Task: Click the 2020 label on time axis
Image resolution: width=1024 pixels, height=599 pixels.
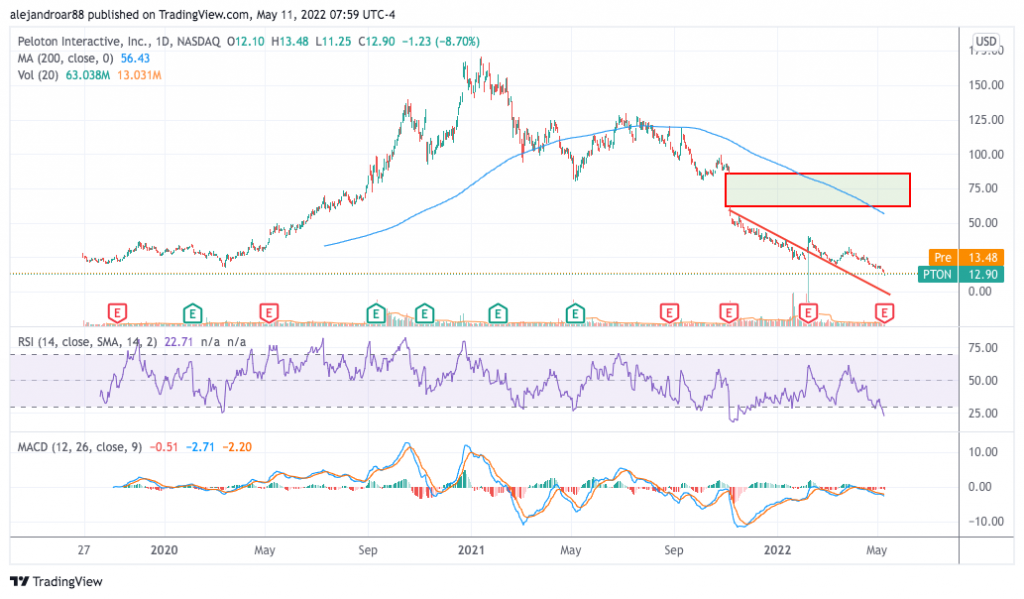Action: coord(164,550)
